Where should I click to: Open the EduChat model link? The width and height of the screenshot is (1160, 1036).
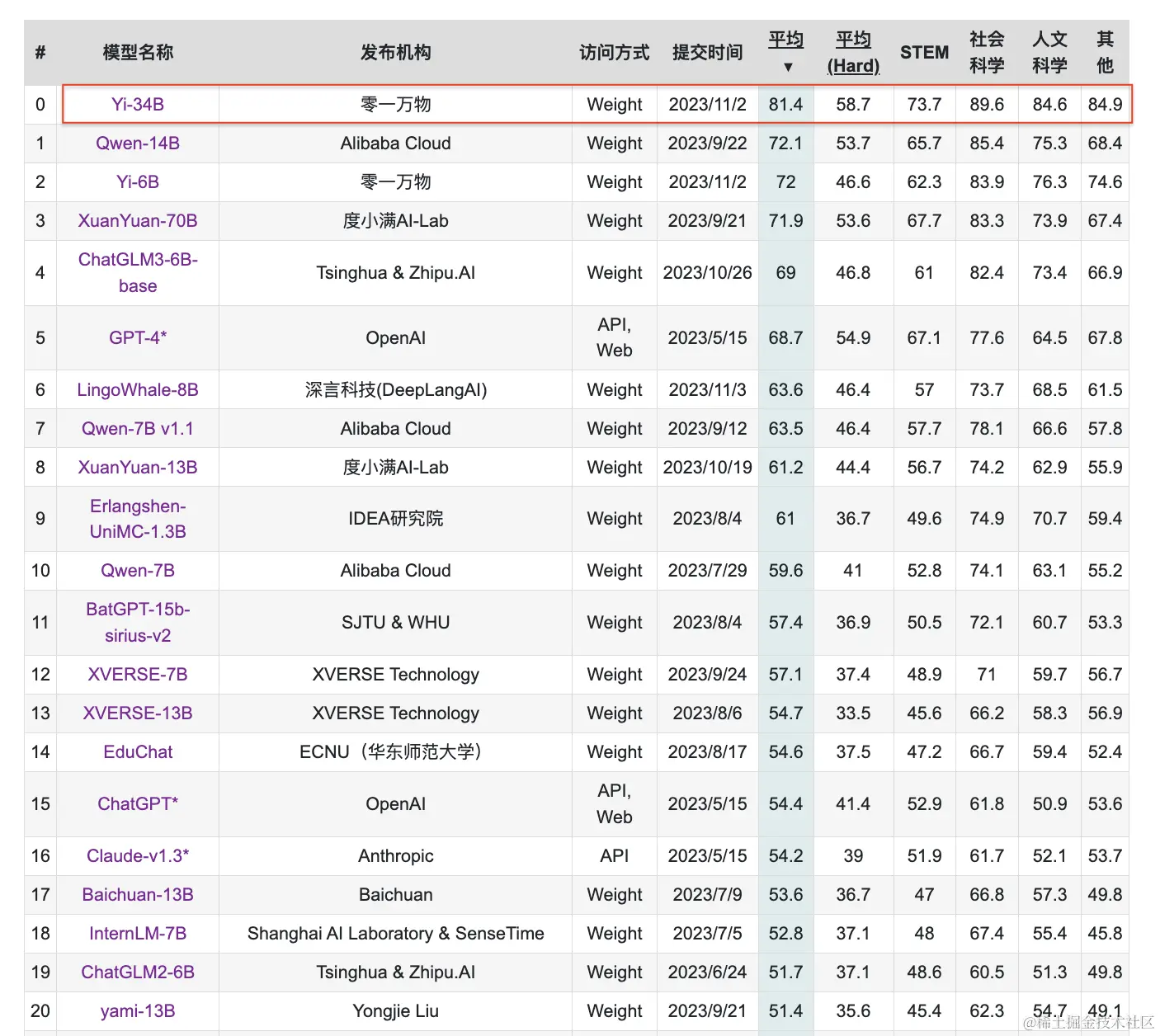(x=138, y=752)
